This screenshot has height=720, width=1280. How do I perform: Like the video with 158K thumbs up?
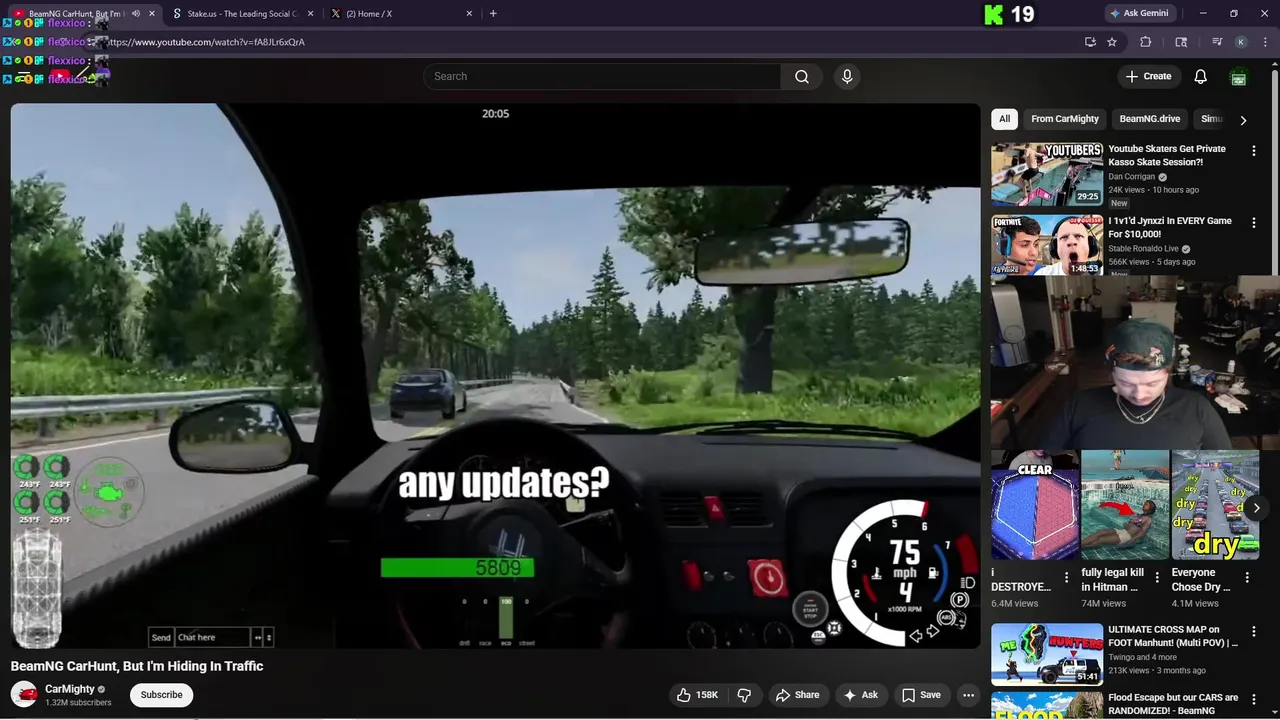[x=698, y=695]
